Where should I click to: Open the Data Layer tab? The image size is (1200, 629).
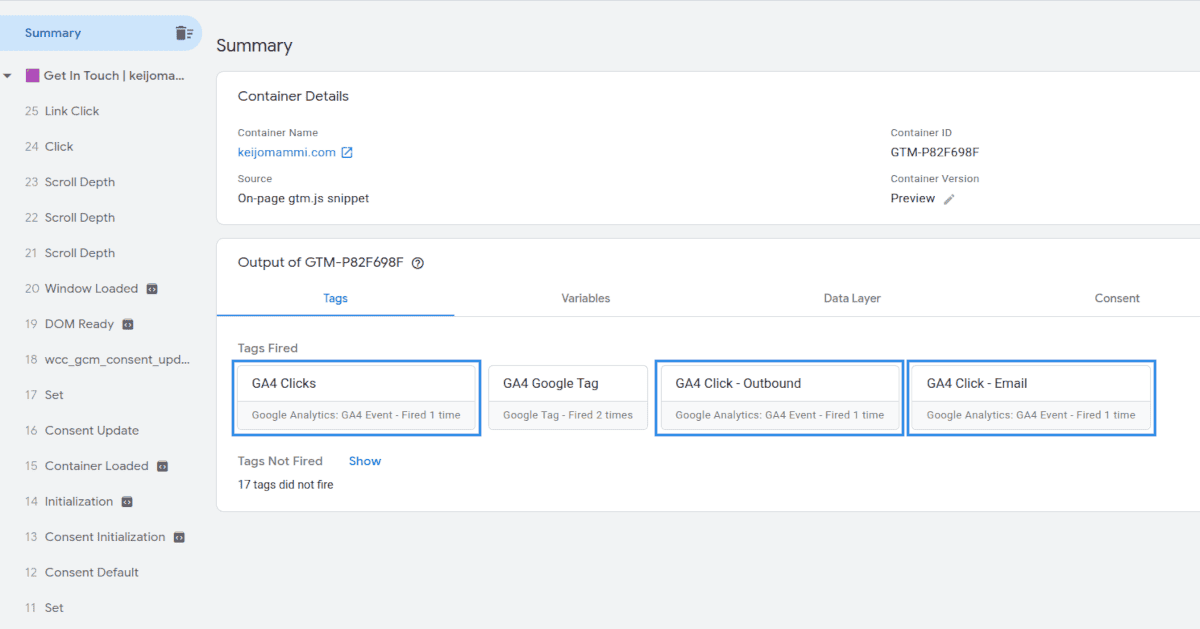(851, 298)
